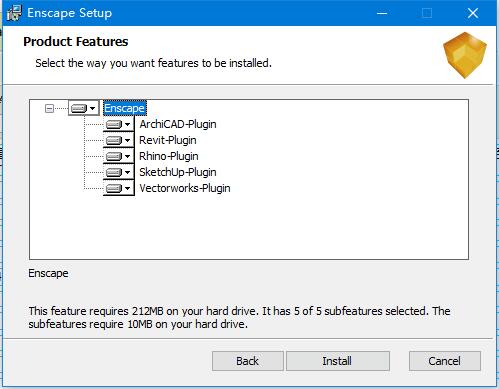Go back with the Back button

point(248,361)
